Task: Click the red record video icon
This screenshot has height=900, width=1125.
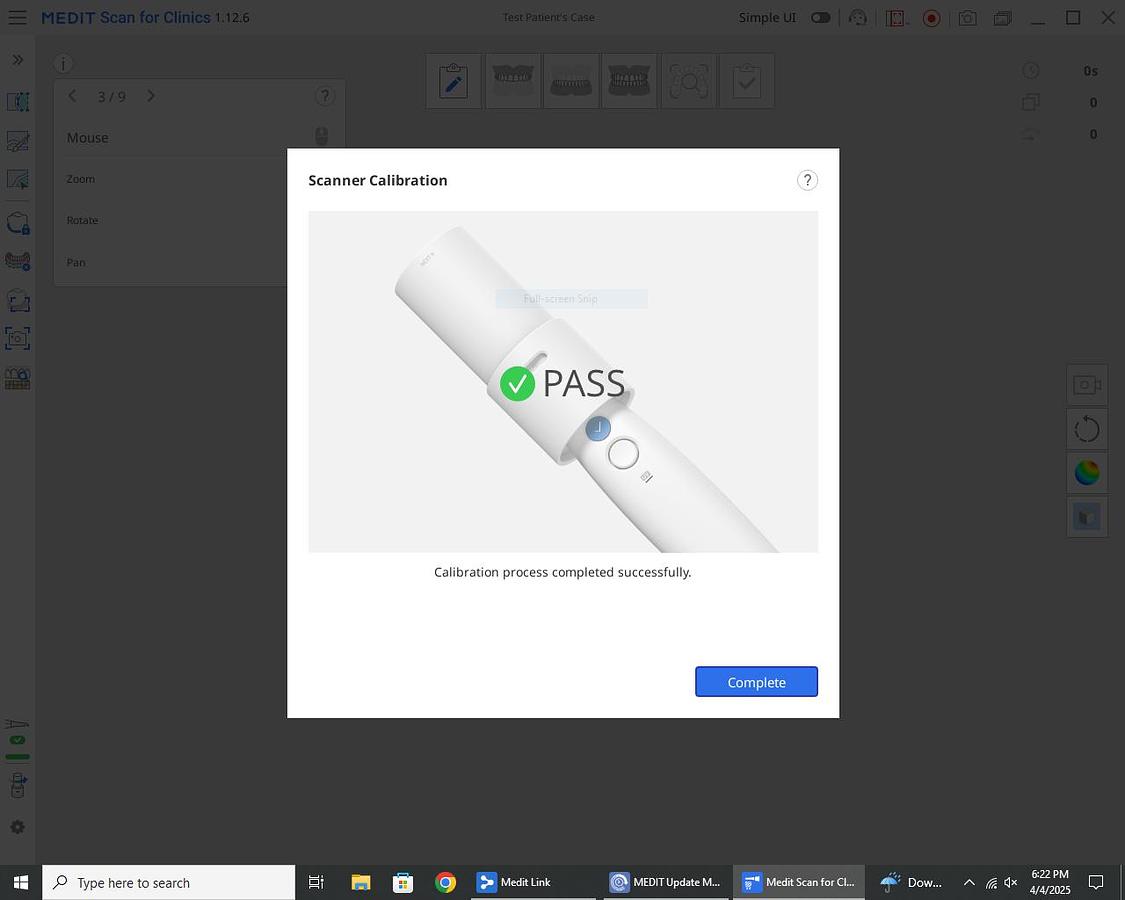Action: 931,18
